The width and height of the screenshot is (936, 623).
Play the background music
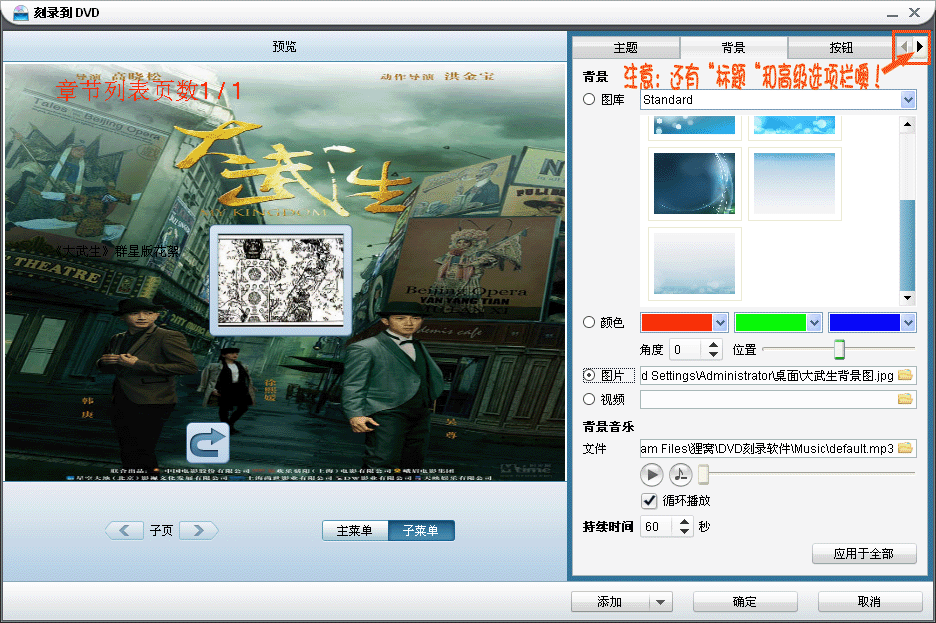click(x=652, y=475)
